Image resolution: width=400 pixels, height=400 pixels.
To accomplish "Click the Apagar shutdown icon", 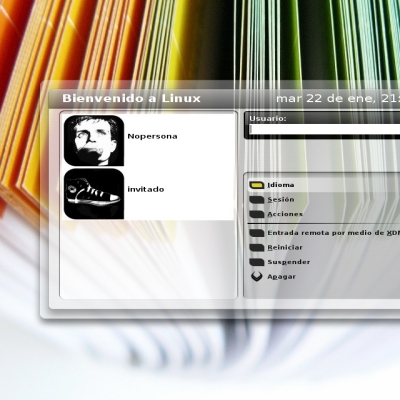I will tap(257, 277).
